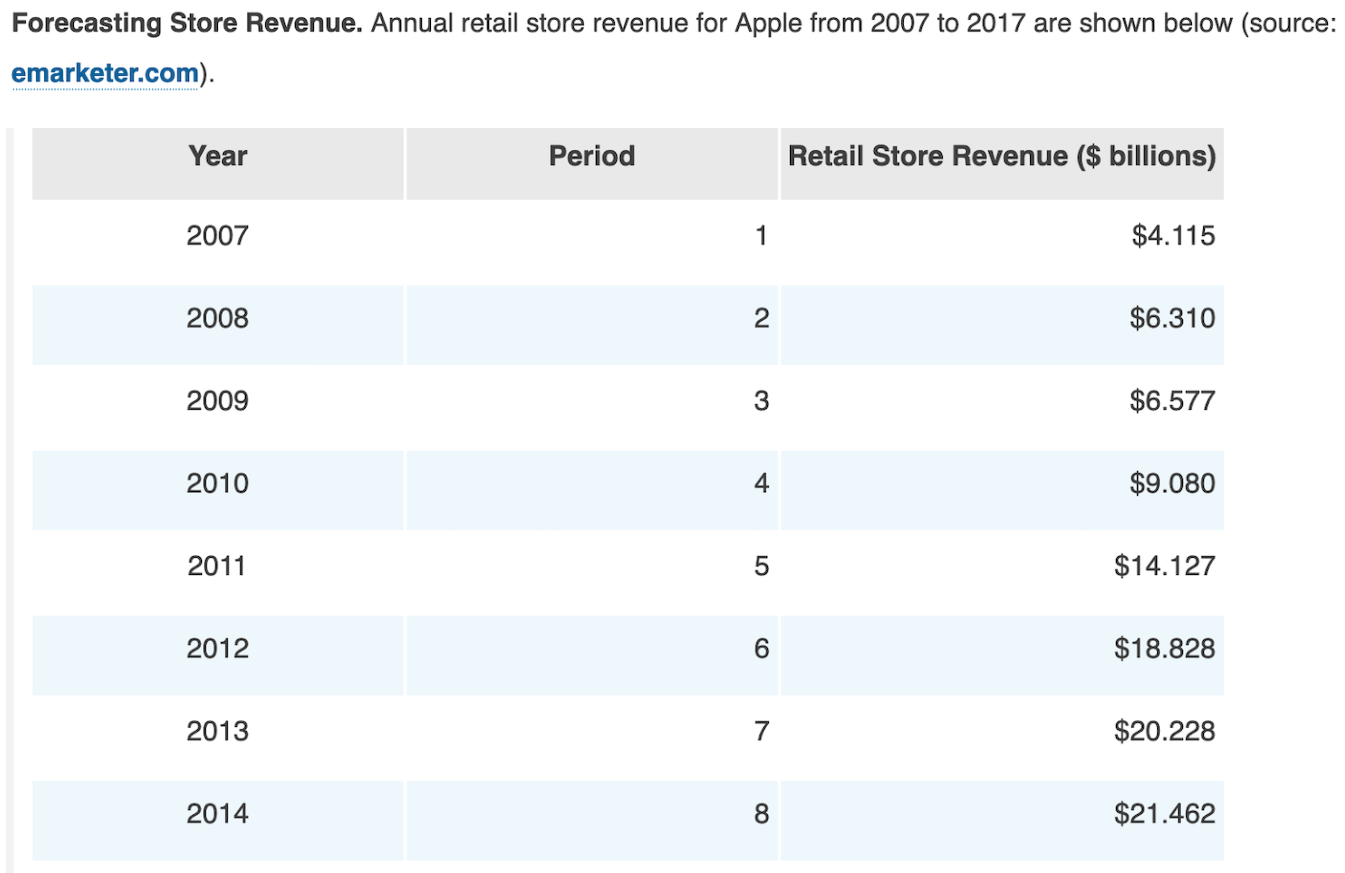This screenshot has height=873, width=1345.
Task: Click the $4.115 revenue value
Action: pos(1173,236)
